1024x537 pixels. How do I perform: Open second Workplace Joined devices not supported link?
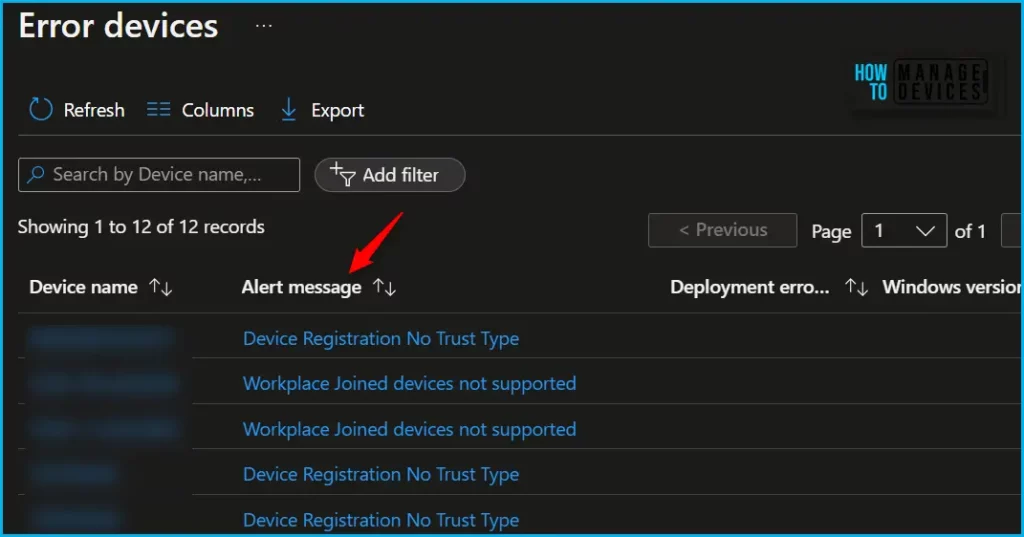pos(409,429)
